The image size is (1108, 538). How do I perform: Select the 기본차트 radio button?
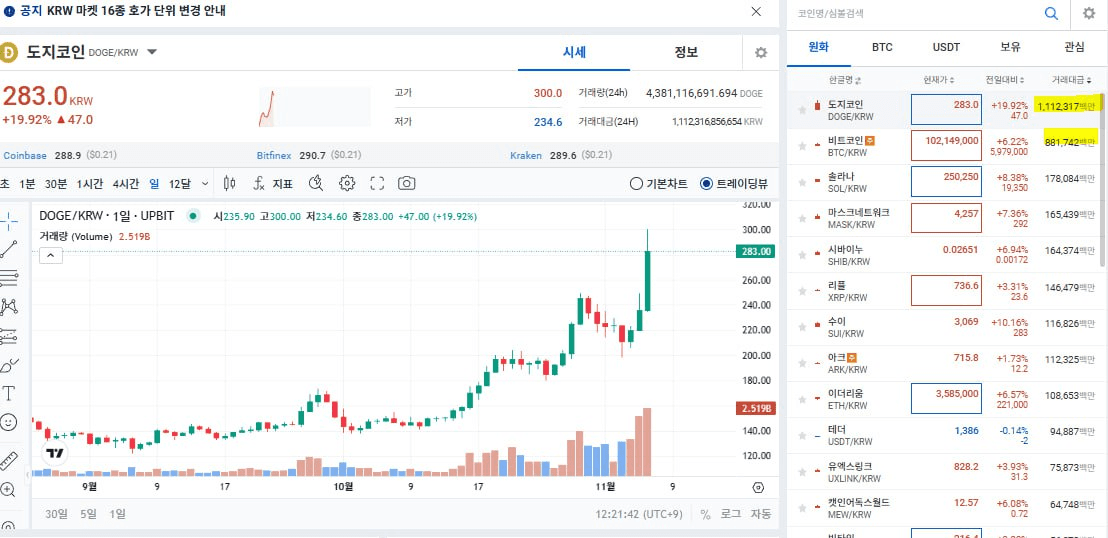click(636, 184)
